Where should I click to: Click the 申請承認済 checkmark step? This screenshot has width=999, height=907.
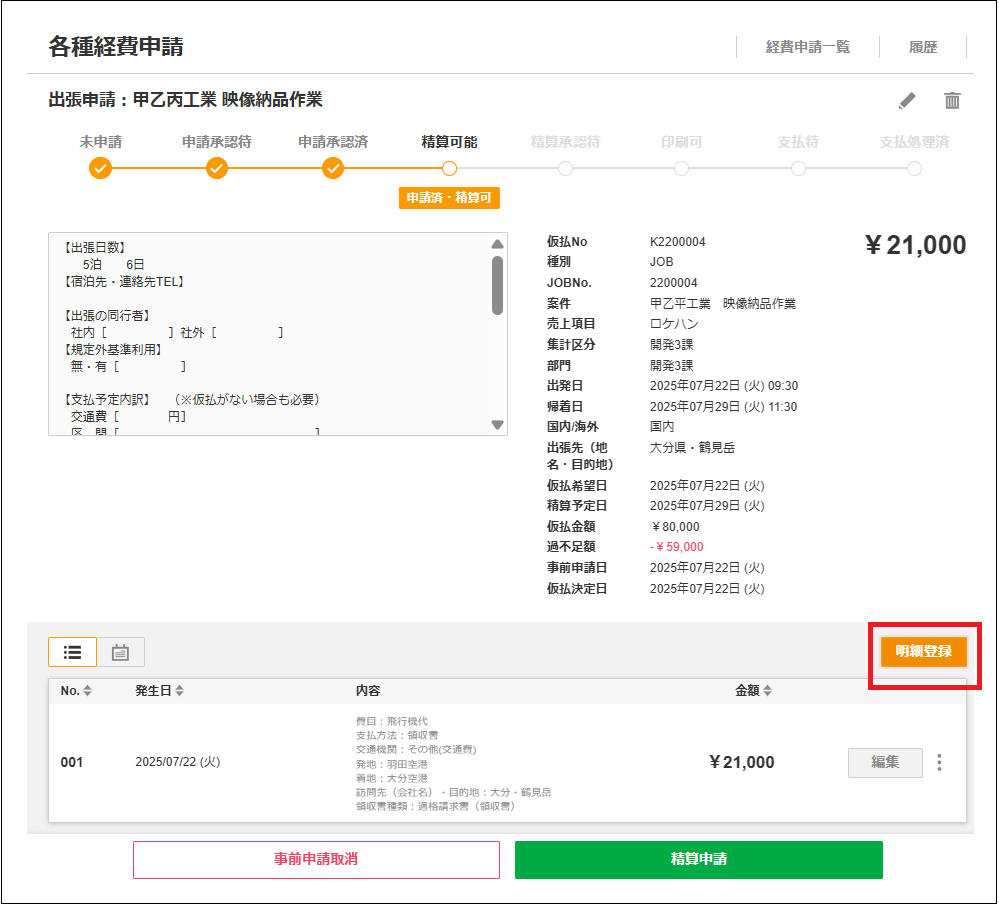click(x=333, y=168)
